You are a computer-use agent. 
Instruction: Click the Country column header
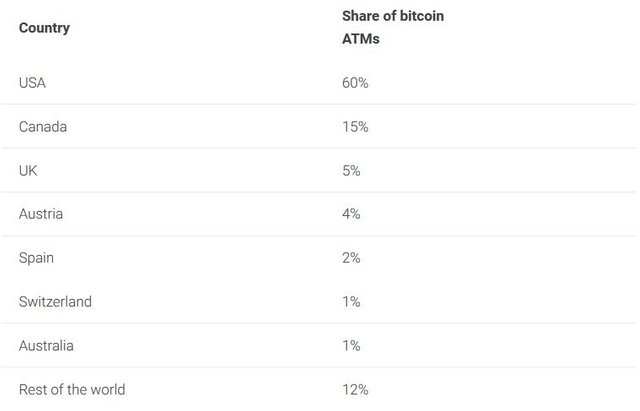44,28
